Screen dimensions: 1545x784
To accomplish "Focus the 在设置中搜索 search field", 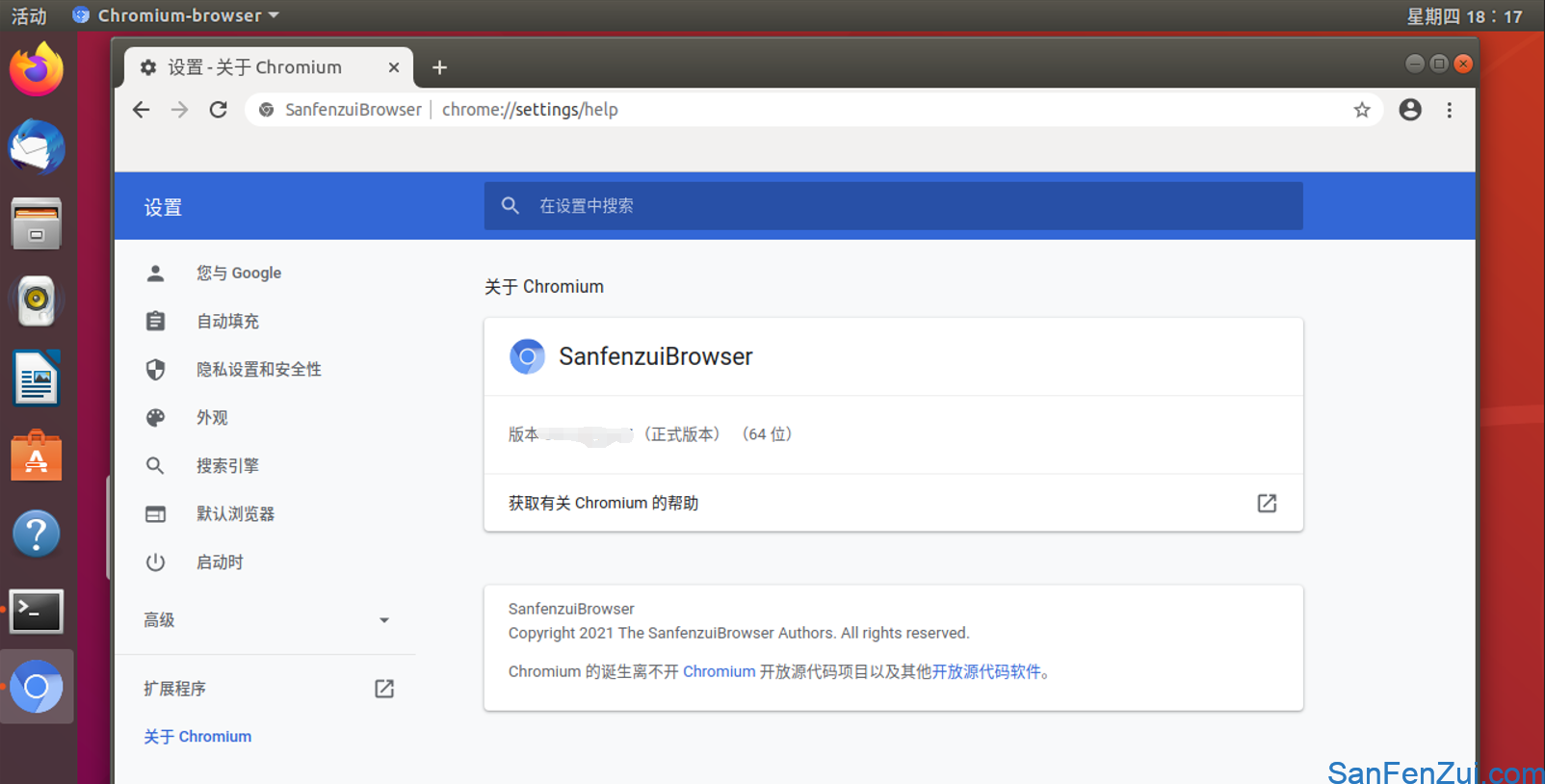I will tap(893, 206).
